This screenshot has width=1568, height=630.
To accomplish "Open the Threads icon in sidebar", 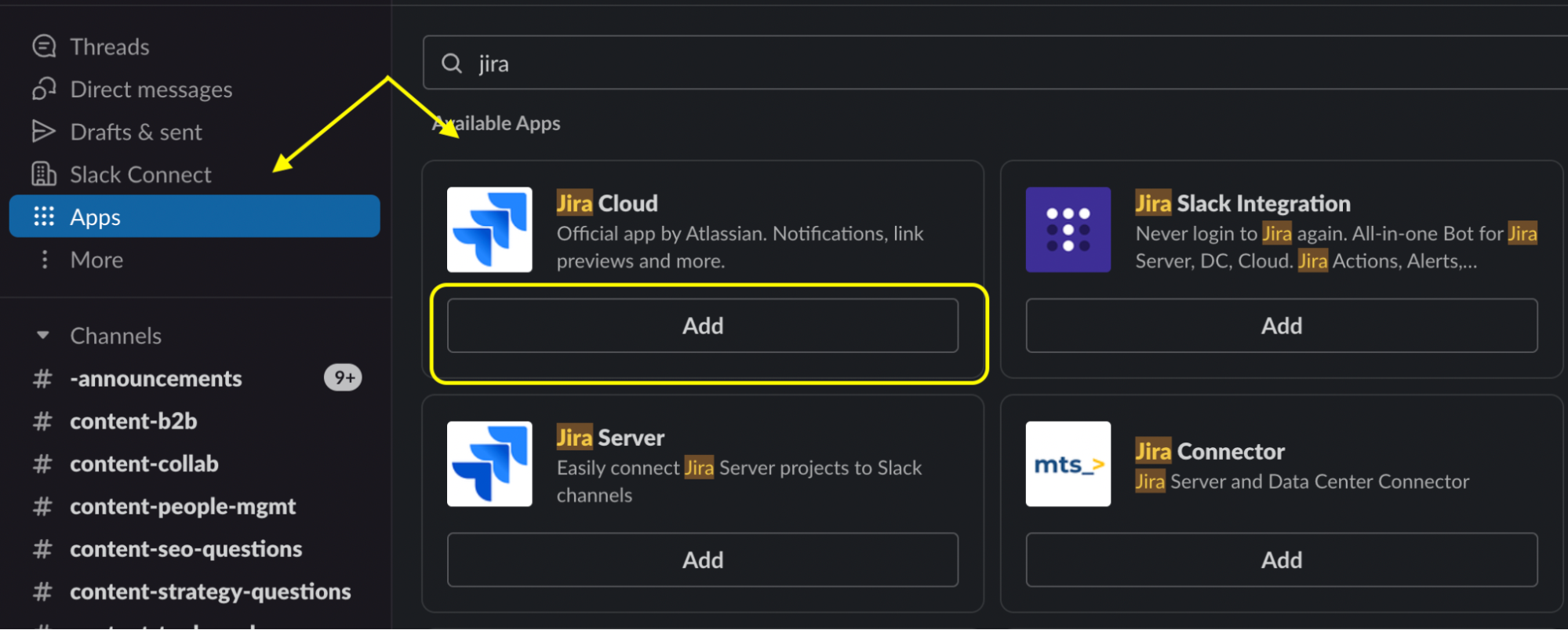I will (44, 47).
